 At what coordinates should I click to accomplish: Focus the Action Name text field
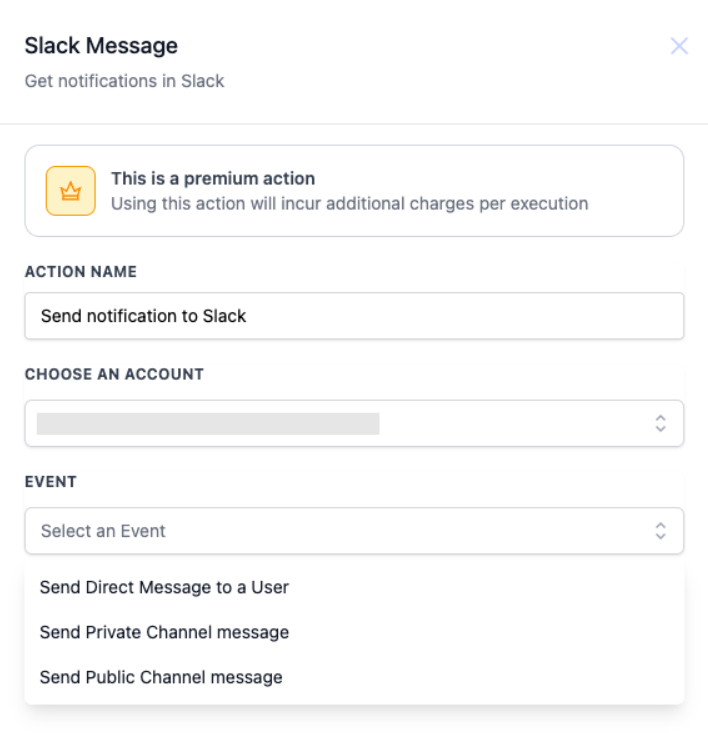point(450,316)
